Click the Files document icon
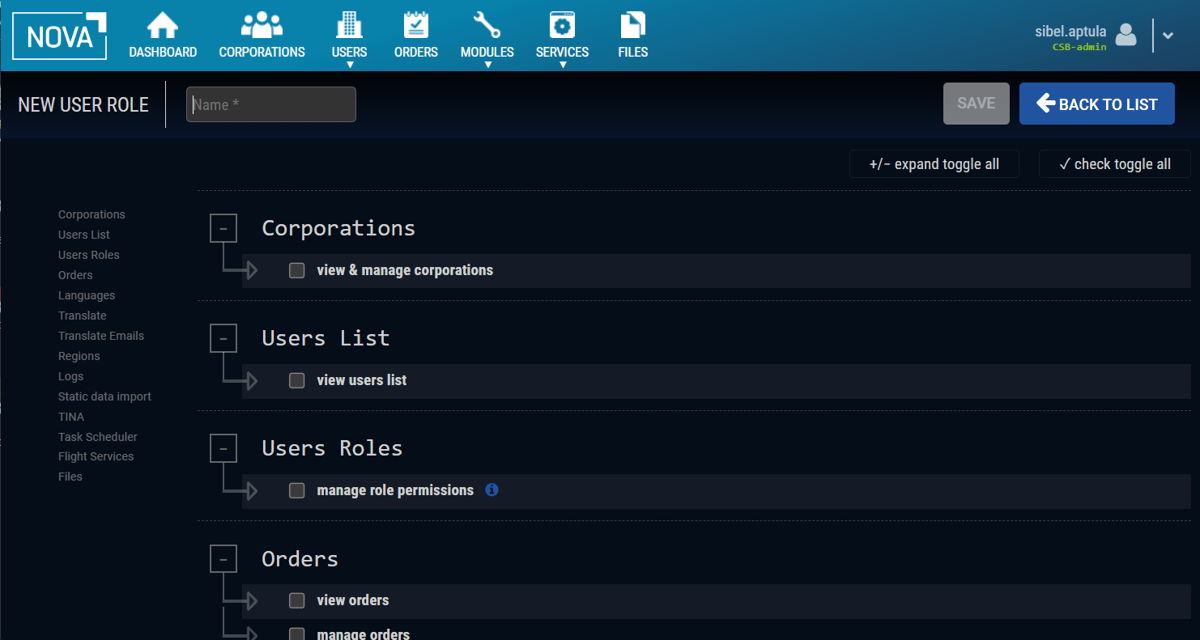1200x640 pixels. pos(633,25)
